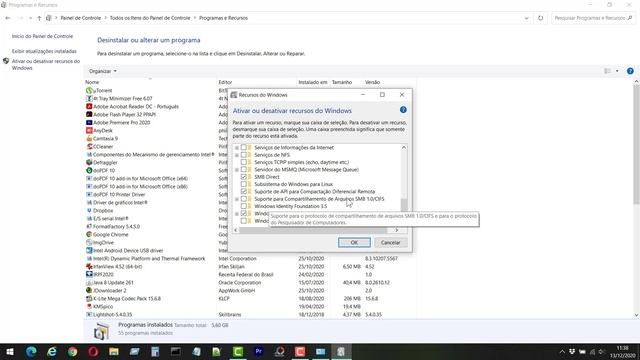
Task: Click the JDownloader 2 icon
Action: coord(89,290)
